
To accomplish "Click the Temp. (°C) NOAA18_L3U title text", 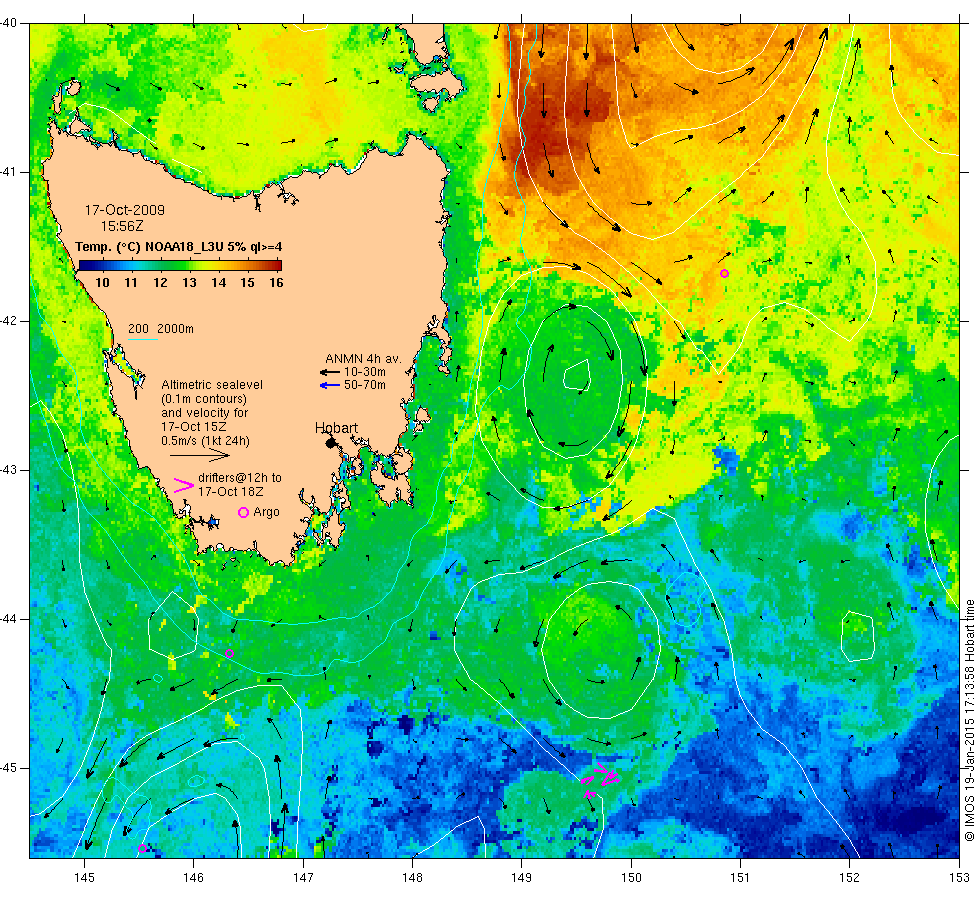I will pyautogui.click(x=179, y=247).
